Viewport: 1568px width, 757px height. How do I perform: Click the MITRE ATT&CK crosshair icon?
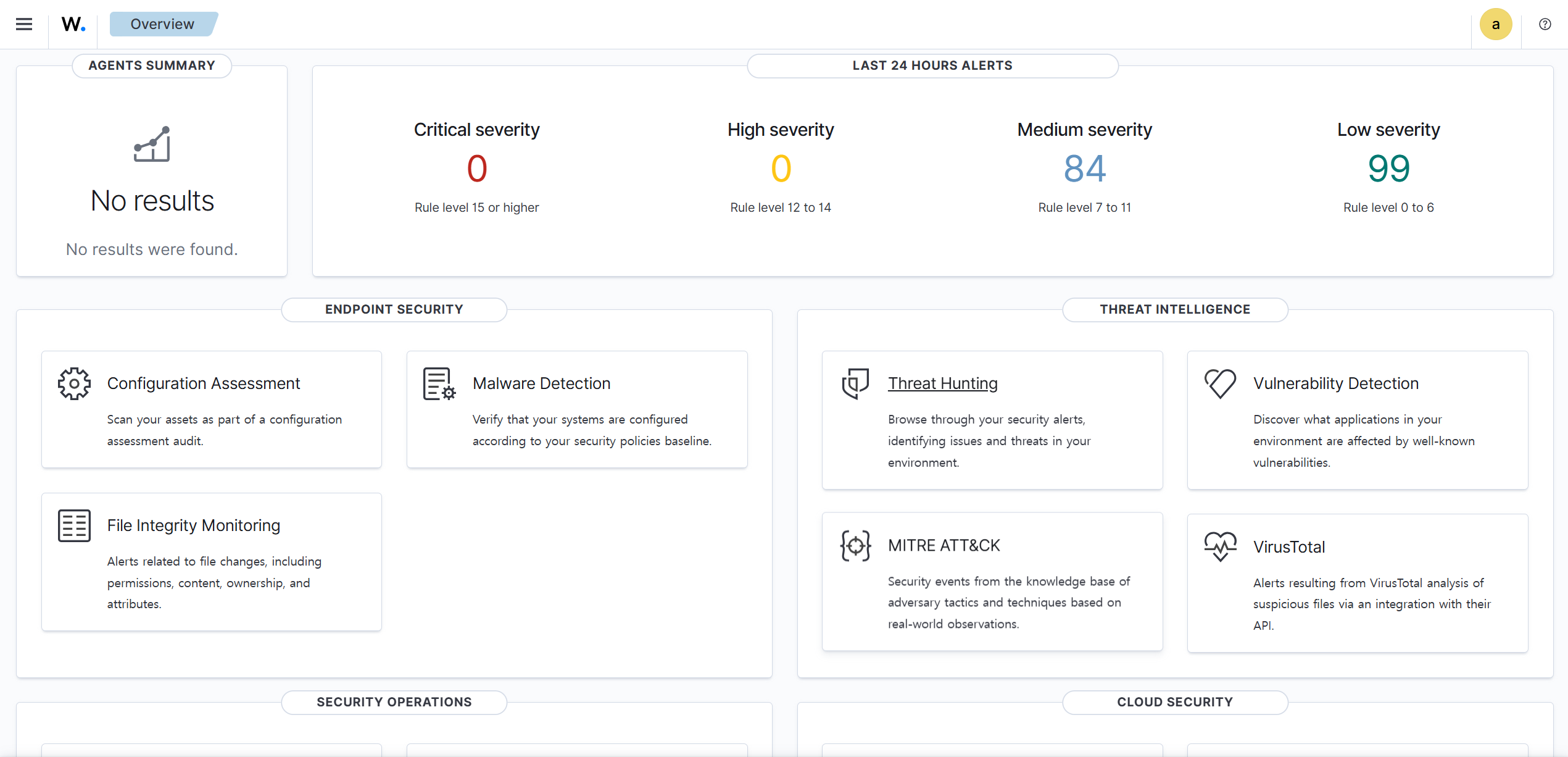click(855, 545)
